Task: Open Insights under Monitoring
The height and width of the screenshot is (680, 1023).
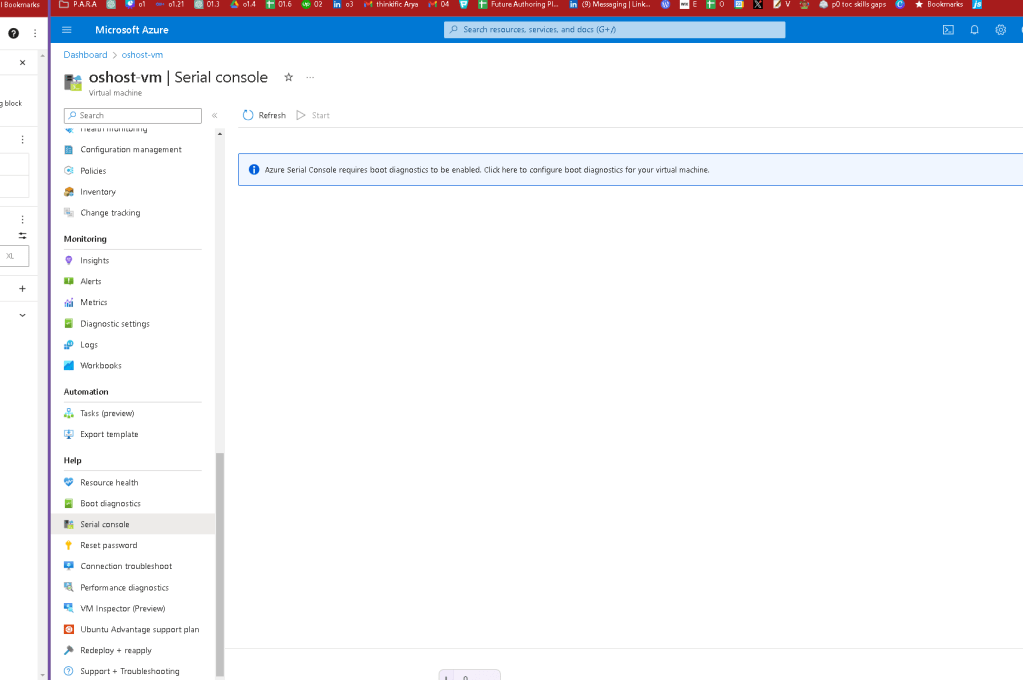Action: [95, 260]
